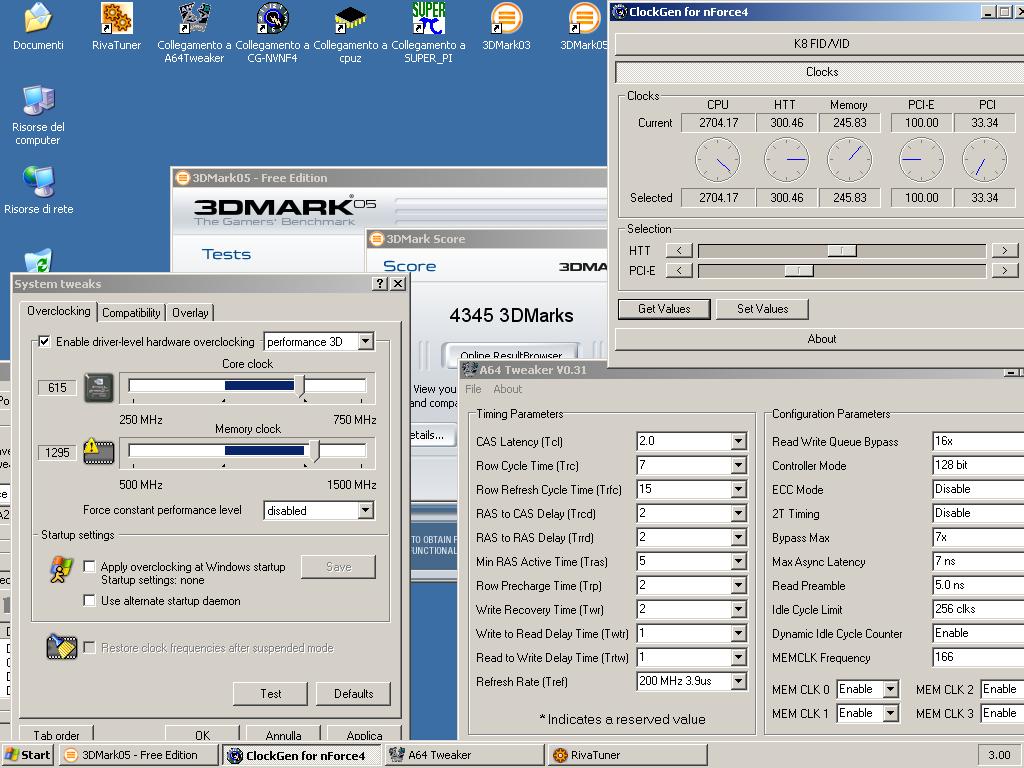Click the Memory clock slider handle
Image resolution: width=1024 pixels, height=768 pixels.
coord(314,451)
